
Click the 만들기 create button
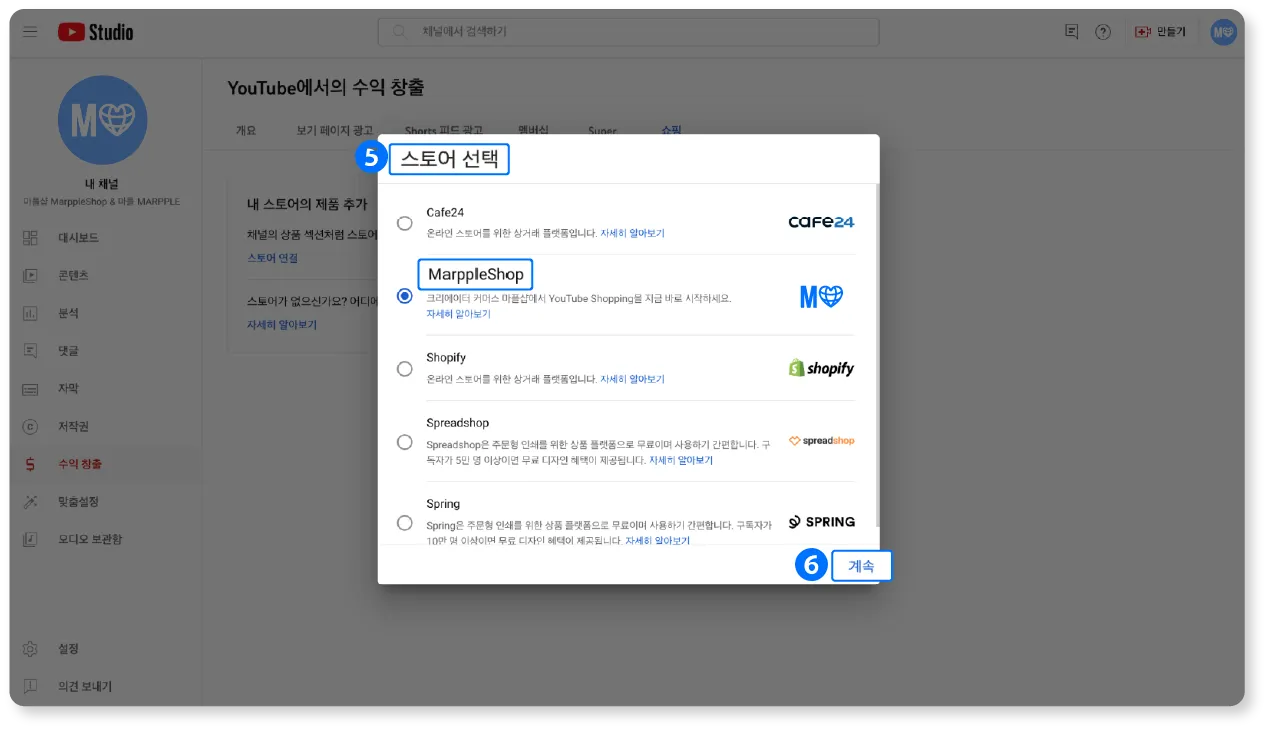click(x=1160, y=32)
